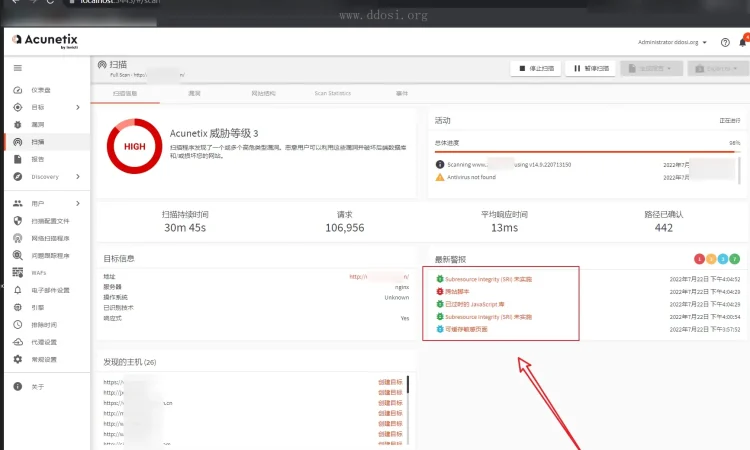This screenshot has width=750, height=450.
Task: Click the confirmed paths value '442'
Action: [663, 228]
